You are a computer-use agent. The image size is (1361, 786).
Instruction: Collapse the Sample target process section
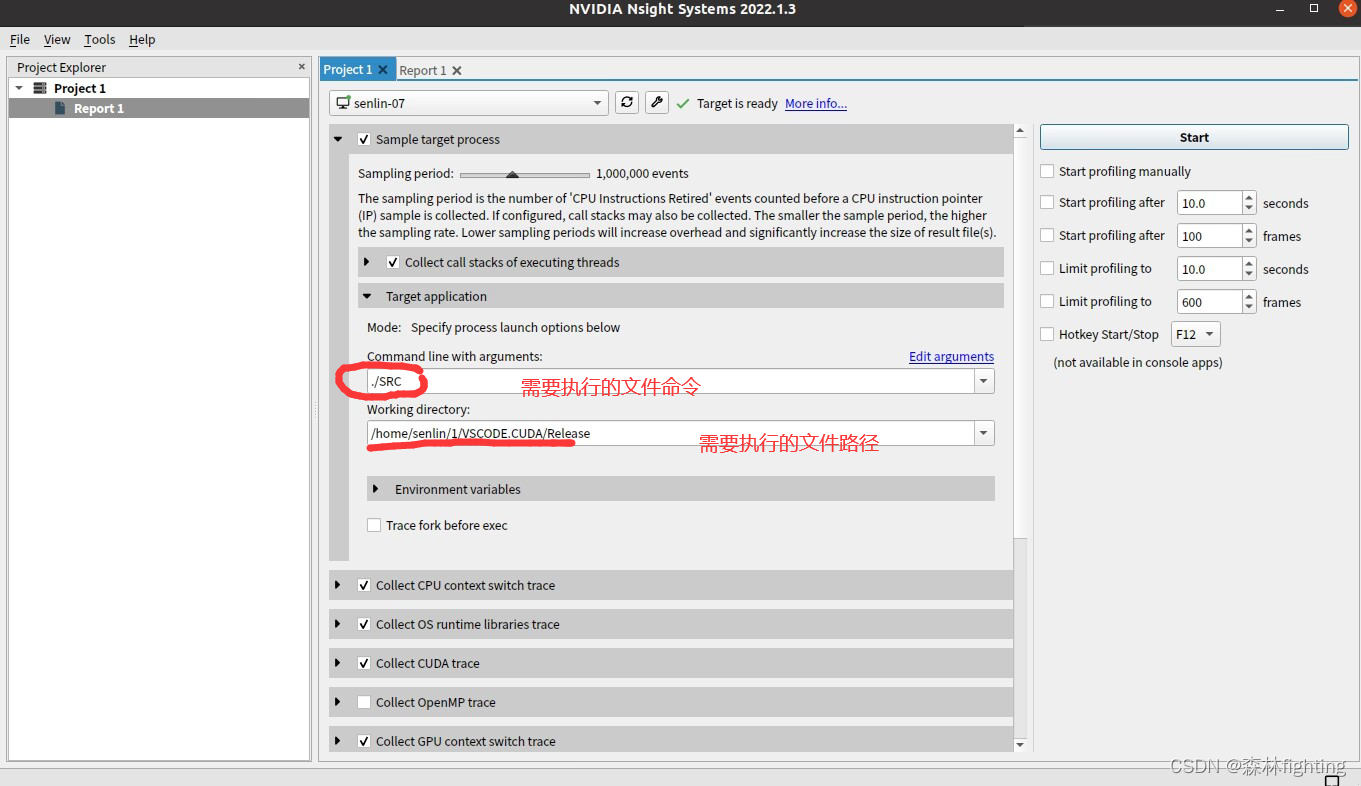pos(338,140)
